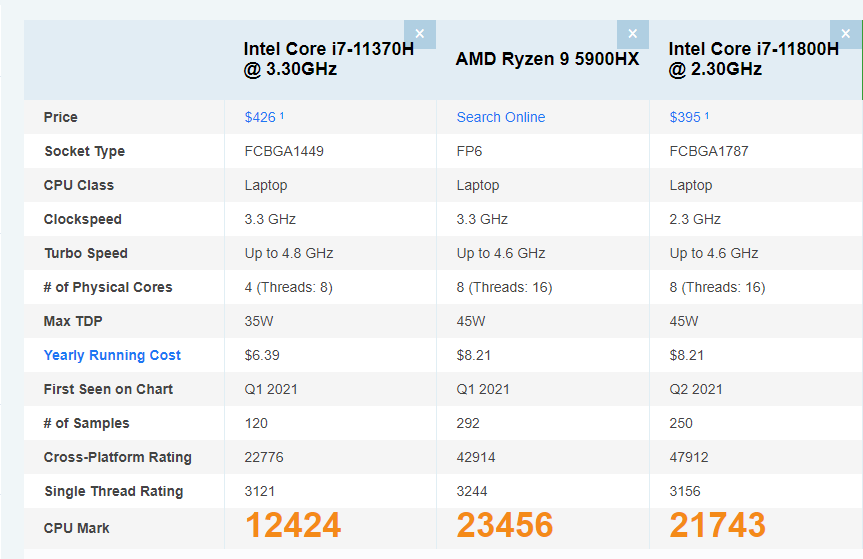Click the Up to 4.8 GHz turbo value
Image resolution: width=863 pixels, height=559 pixels.
point(289,254)
